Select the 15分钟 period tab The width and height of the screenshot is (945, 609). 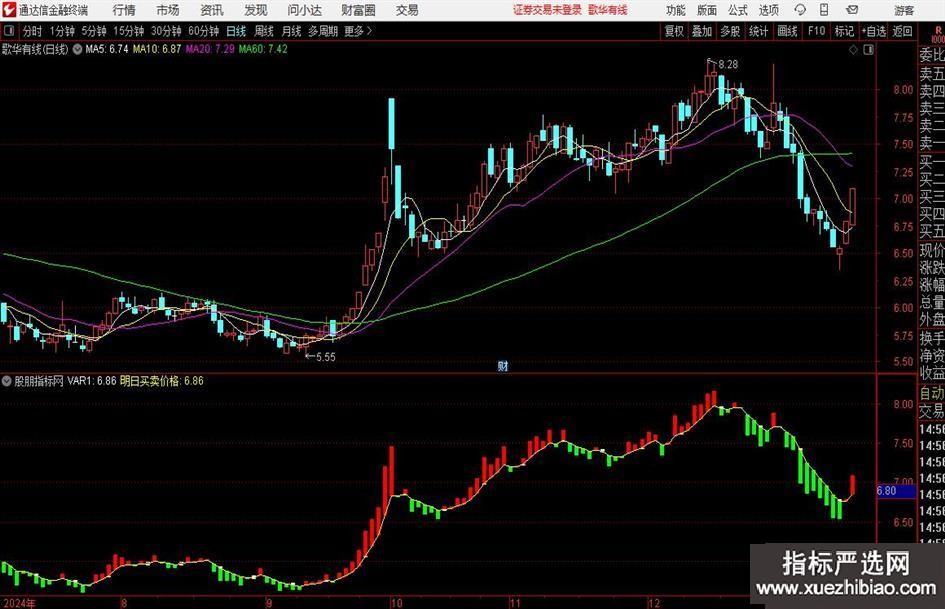point(129,31)
